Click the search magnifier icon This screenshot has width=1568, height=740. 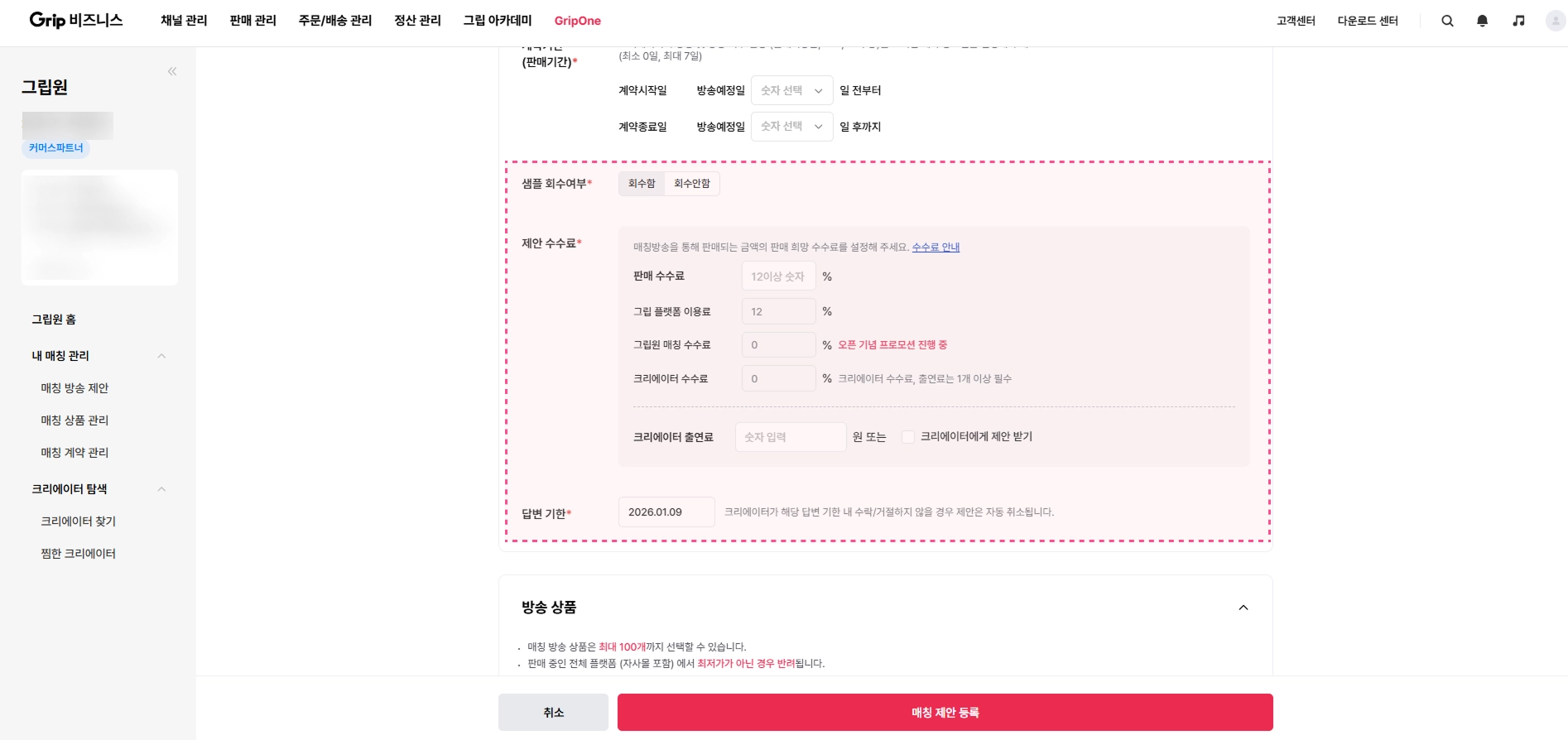1447,21
